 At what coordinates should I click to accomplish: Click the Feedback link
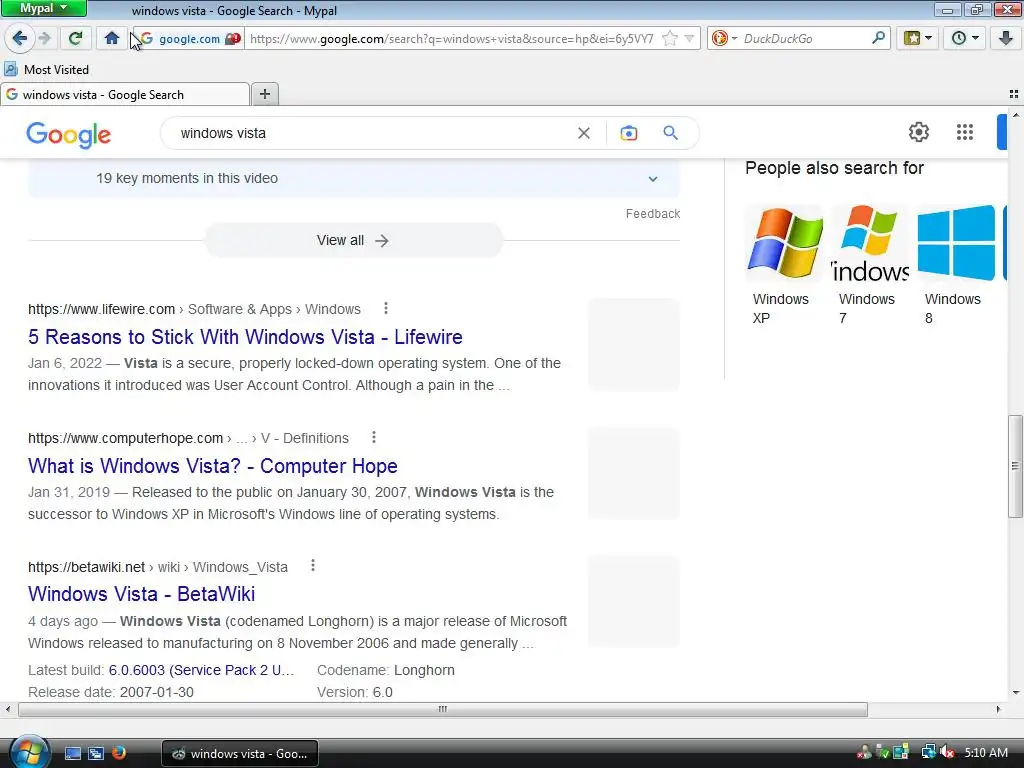tap(652, 214)
